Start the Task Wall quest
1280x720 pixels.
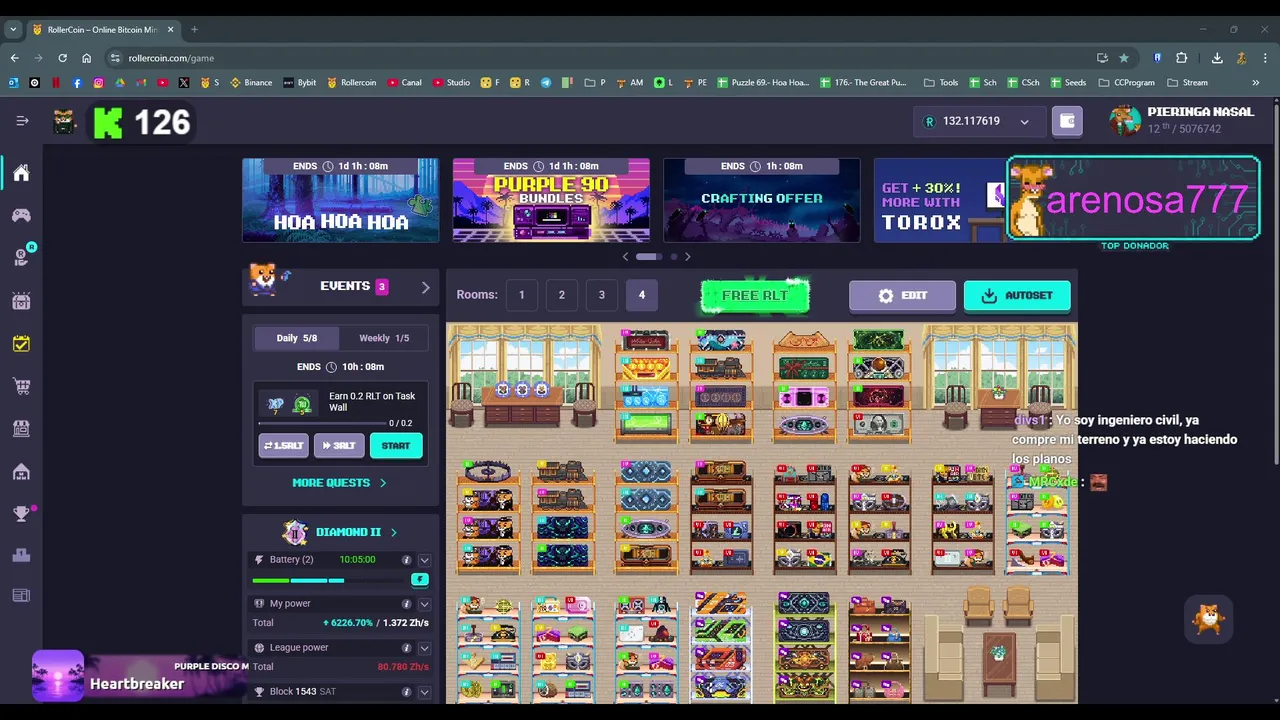396,445
